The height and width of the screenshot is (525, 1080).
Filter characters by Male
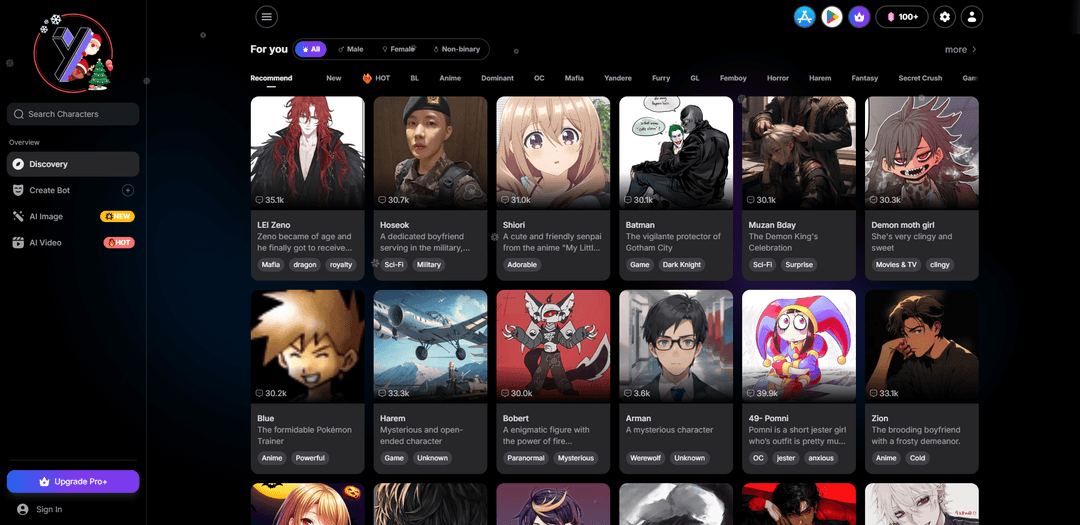(x=351, y=49)
